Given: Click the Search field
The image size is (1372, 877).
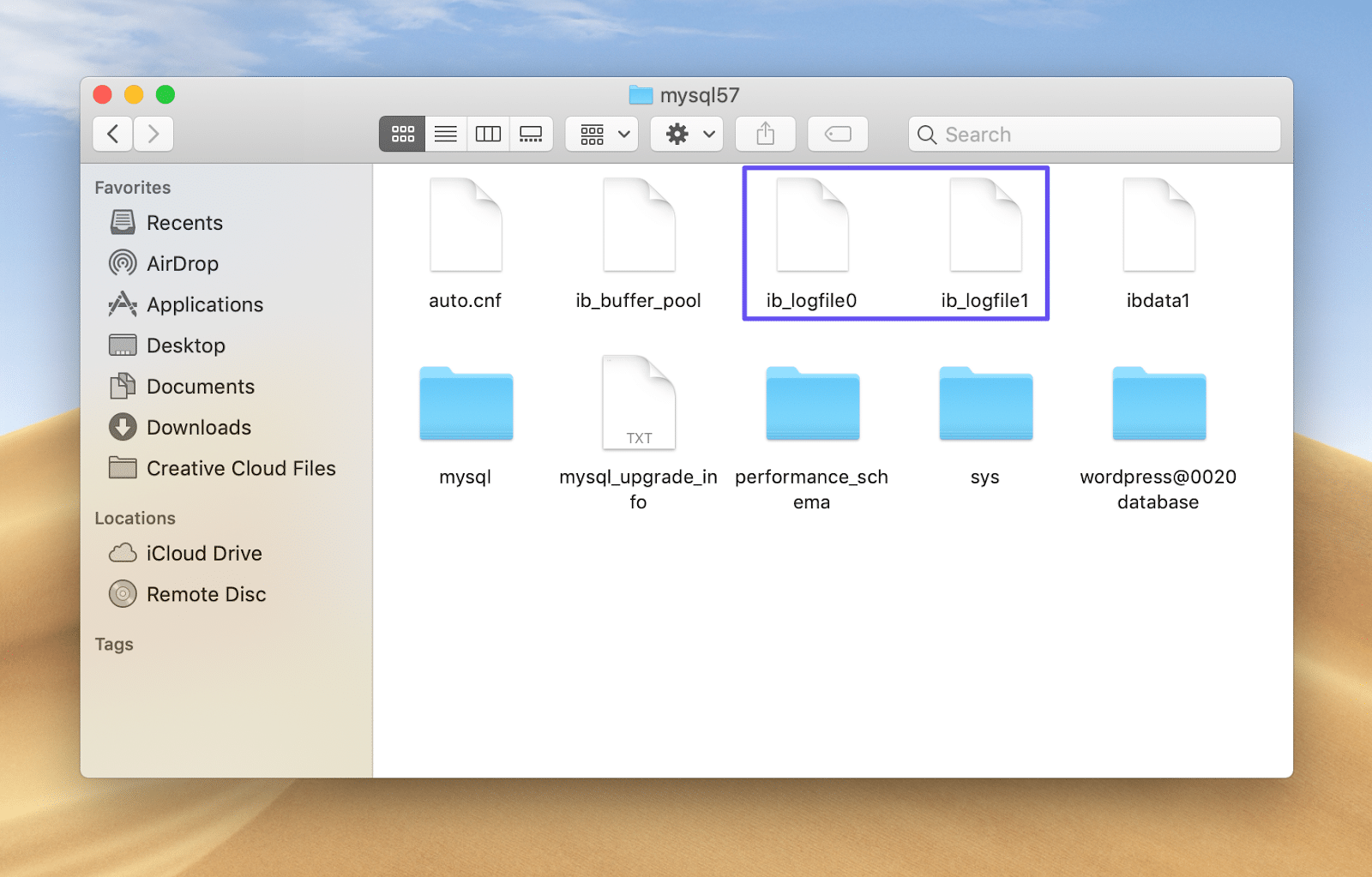Looking at the screenshot, I should pyautogui.click(x=1094, y=135).
